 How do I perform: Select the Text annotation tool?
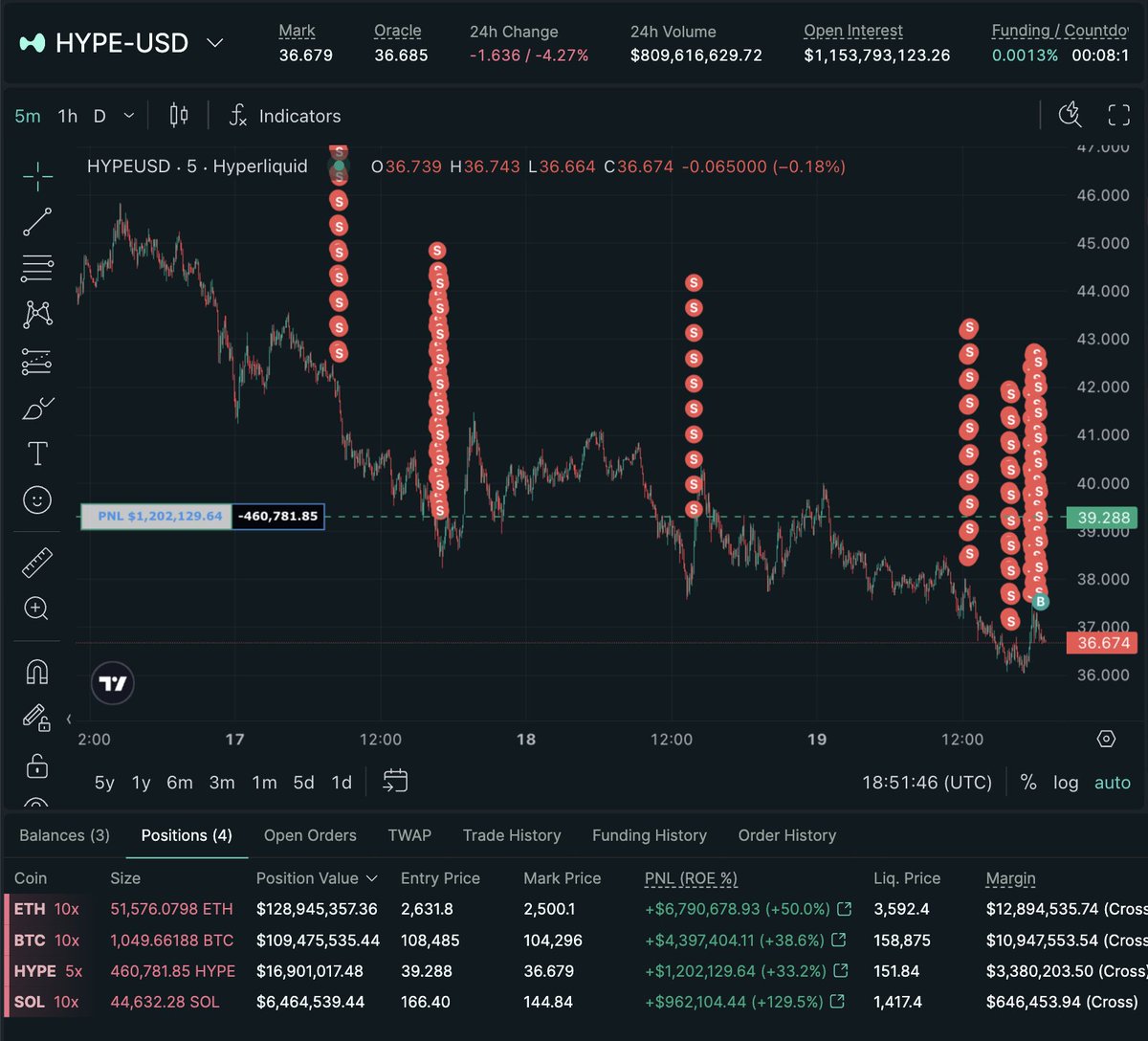37,454
